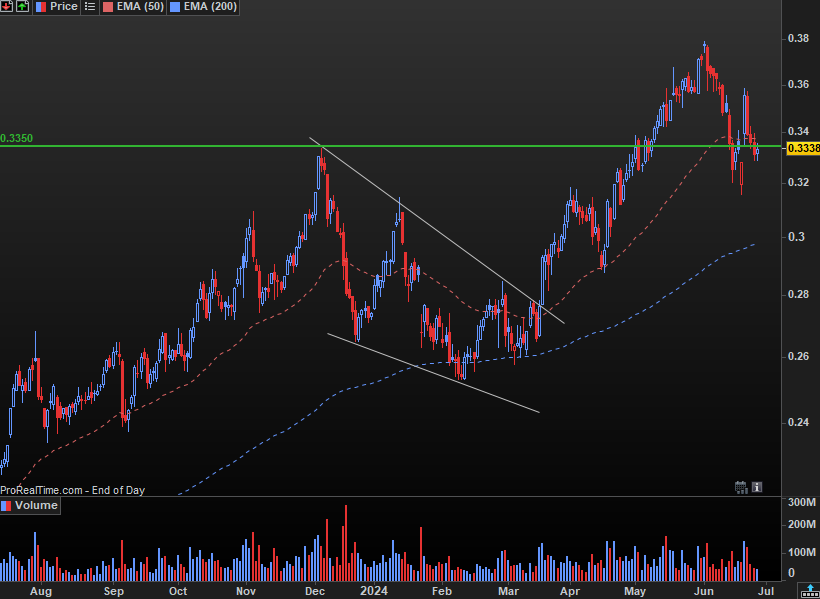Click the red down-arrow document icon

point(7,6)
